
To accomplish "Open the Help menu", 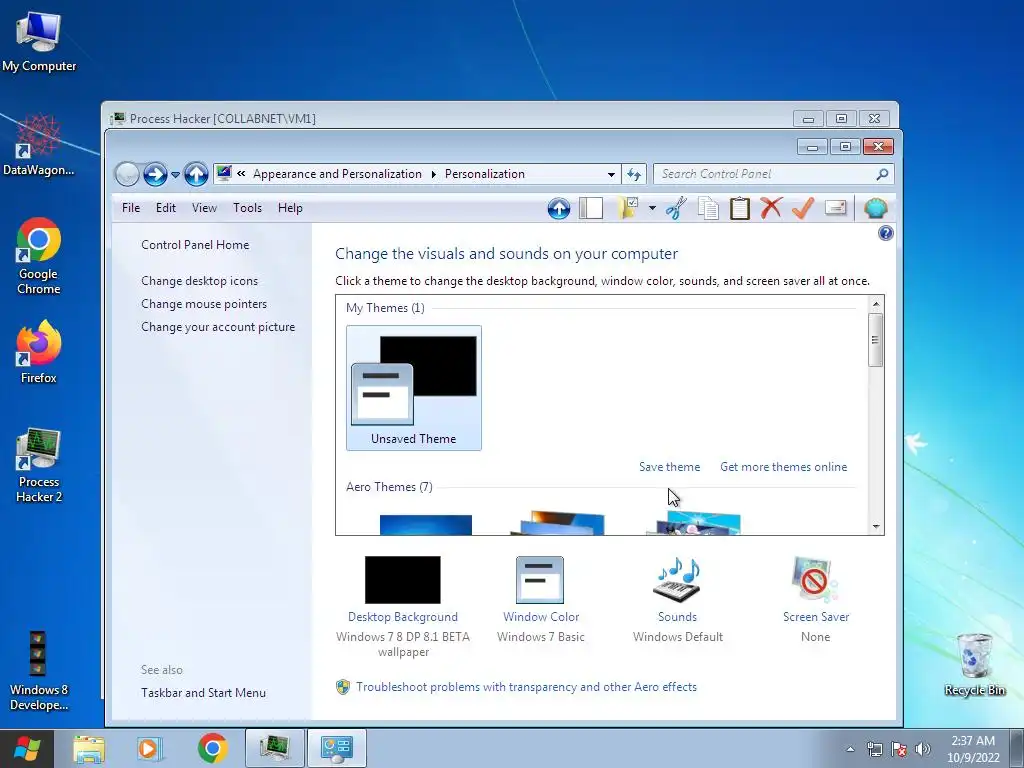I will click(x=290, y=208).
